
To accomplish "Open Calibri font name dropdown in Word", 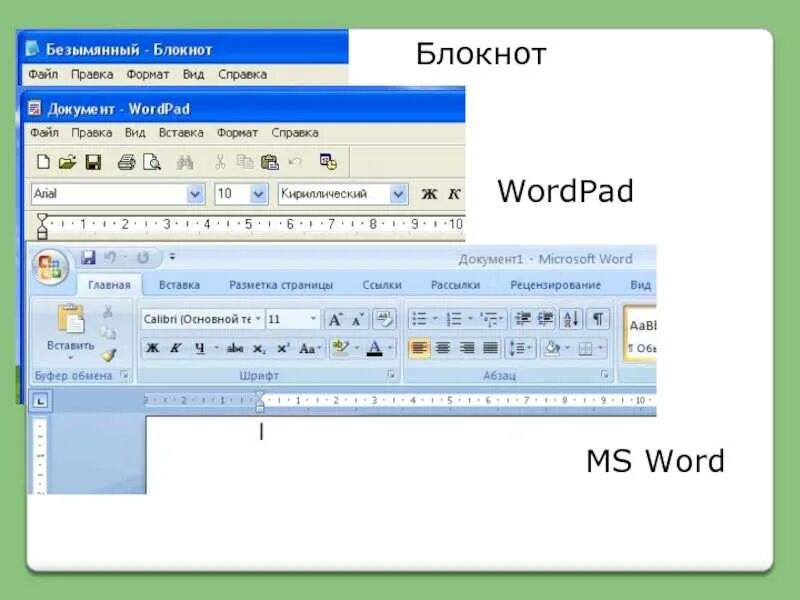I will [258, 319].
